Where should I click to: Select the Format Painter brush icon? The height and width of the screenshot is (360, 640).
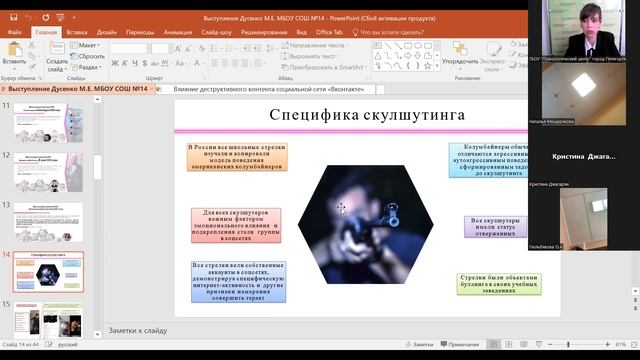tap(32, 66)
